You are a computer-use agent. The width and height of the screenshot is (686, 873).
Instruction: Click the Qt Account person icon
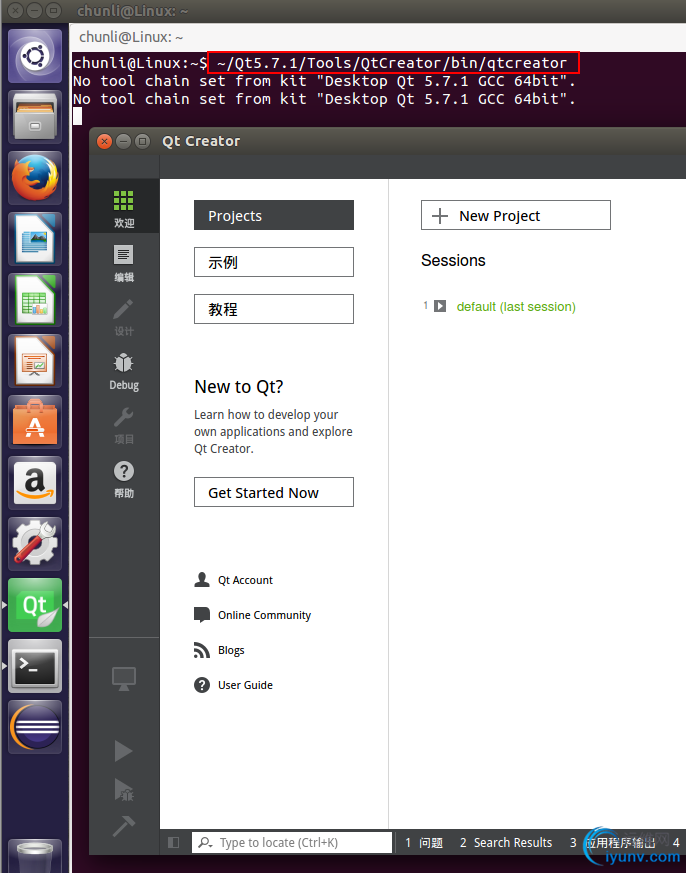(202, 580)
